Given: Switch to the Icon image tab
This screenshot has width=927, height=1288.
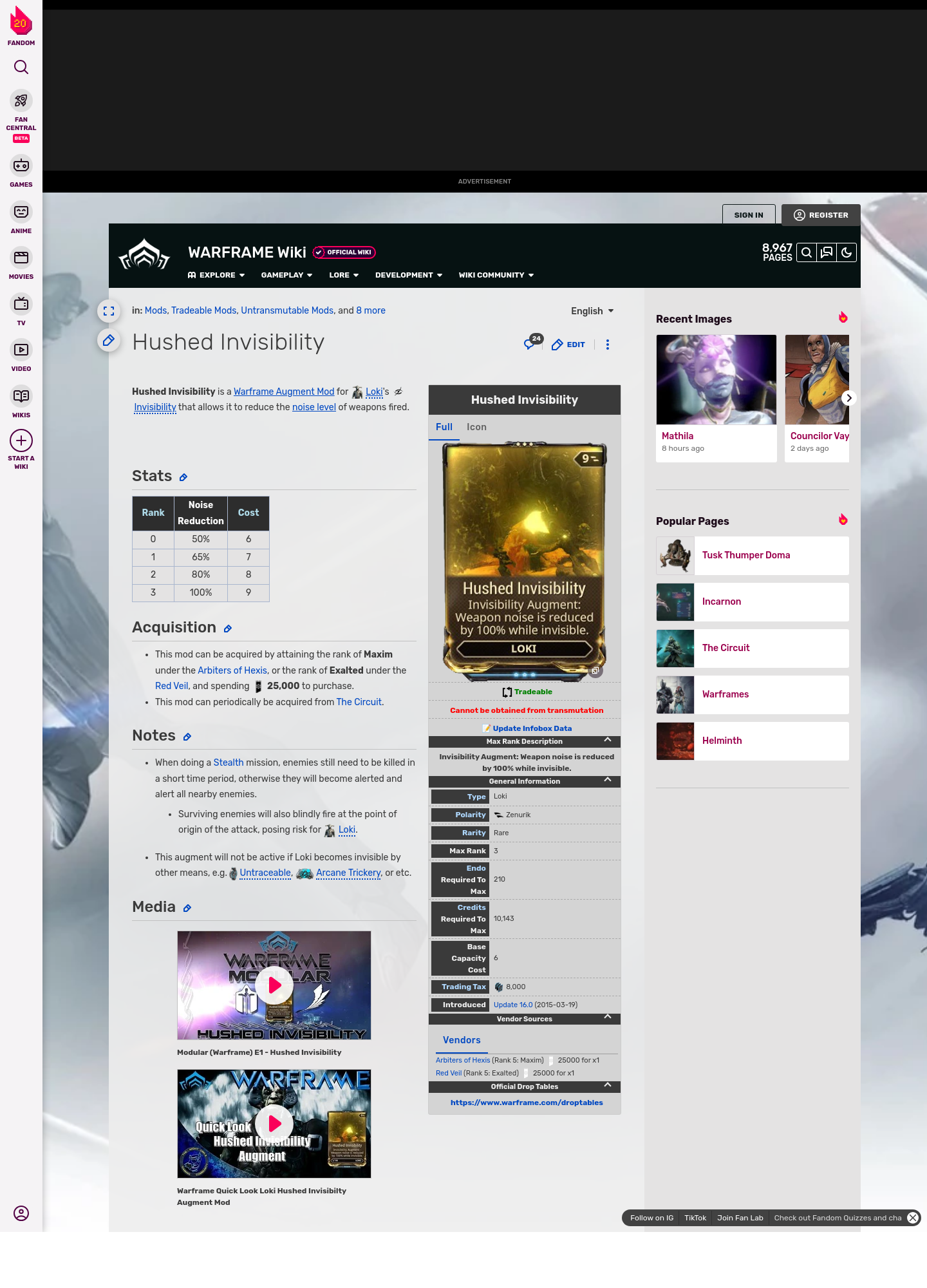Looking at the screenshot, I should (x=477, y=427).
